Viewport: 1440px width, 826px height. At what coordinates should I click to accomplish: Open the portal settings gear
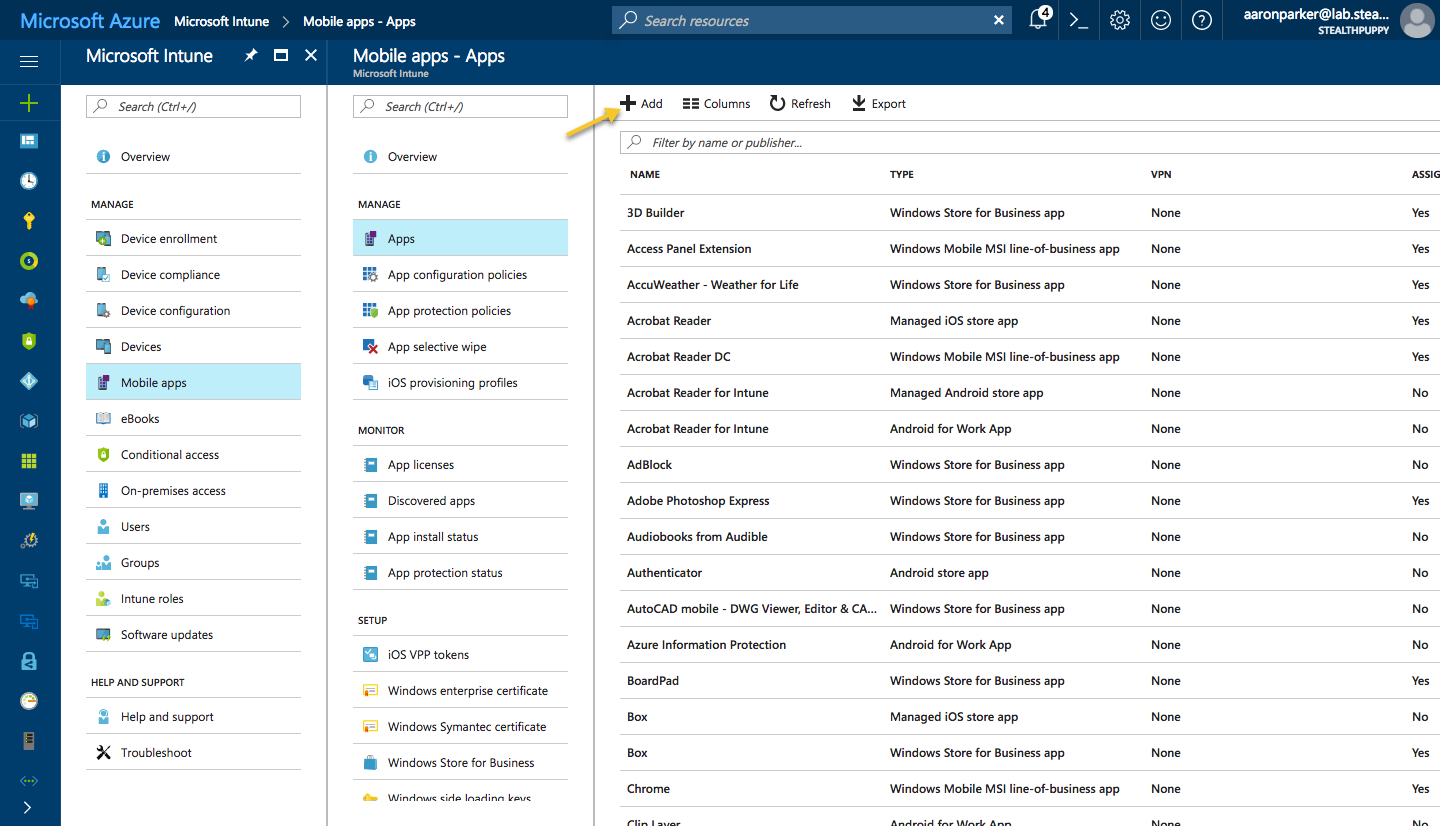tap(1120, 20)
